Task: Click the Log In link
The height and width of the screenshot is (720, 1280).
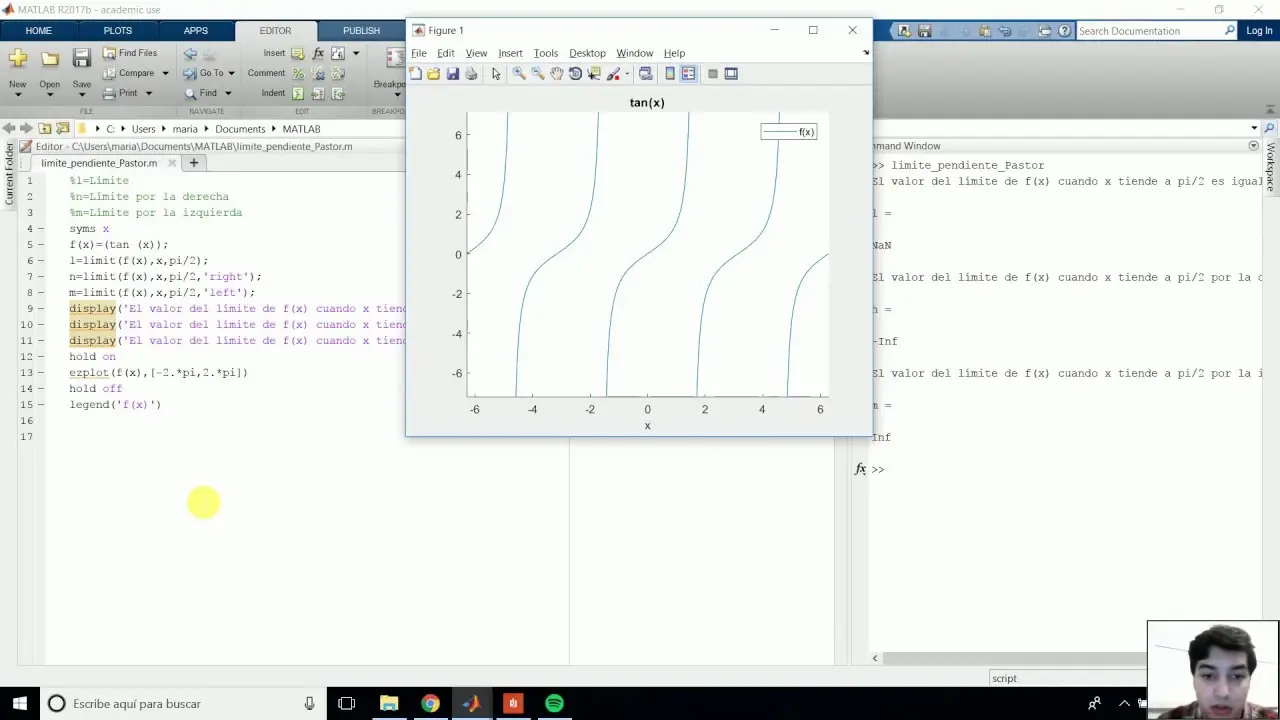Action: pyautogui.click(x=1259, y=30)
